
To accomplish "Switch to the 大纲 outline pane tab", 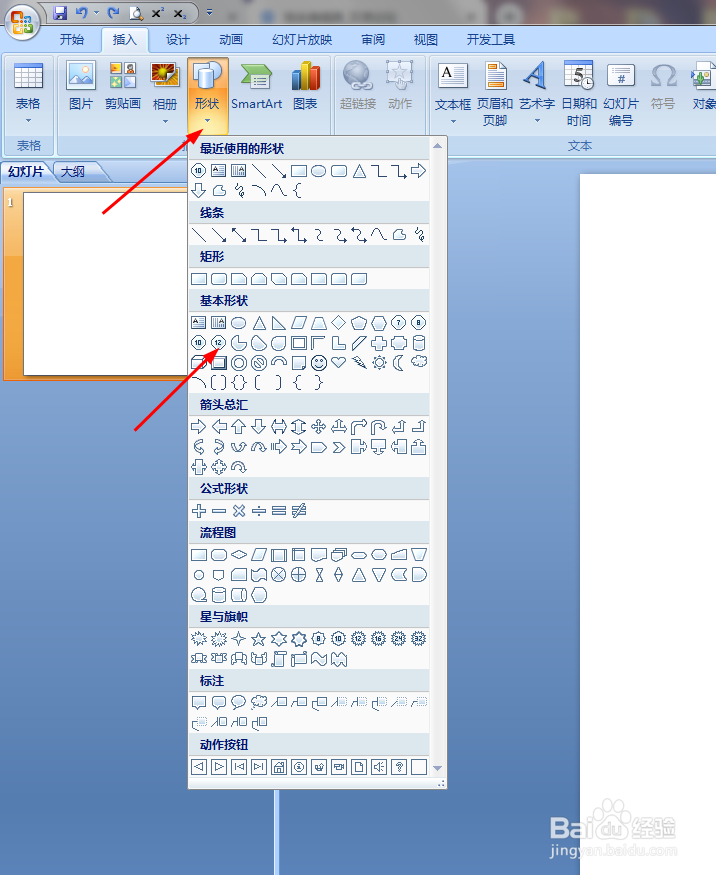I will click(73, 171).
